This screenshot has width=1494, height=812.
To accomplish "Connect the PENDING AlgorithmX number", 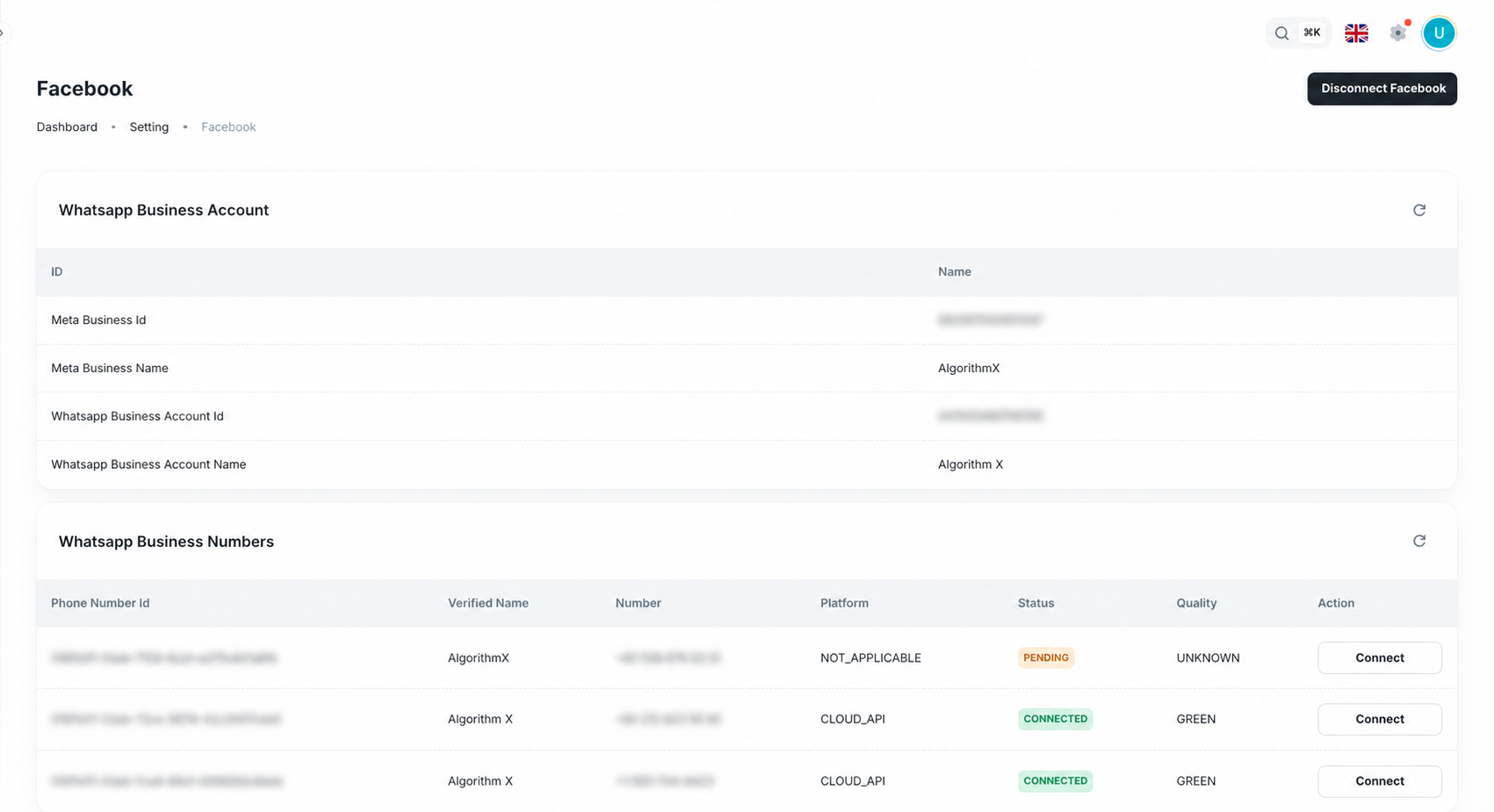I will [1379, 658].
